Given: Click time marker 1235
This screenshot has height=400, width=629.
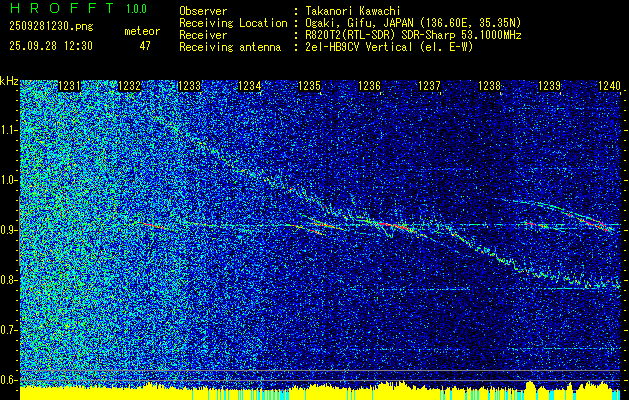Looking at the screenshot, I should point(310,85).
